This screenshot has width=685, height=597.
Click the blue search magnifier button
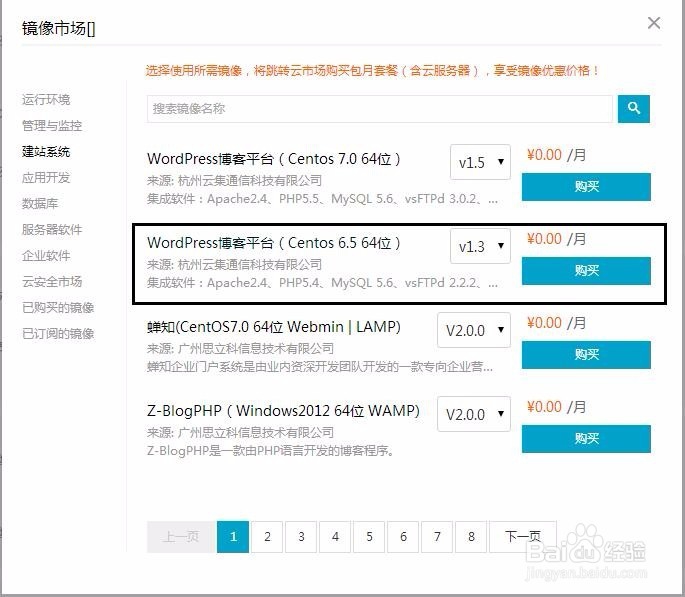pyautogui.click(x=633, y=109)
